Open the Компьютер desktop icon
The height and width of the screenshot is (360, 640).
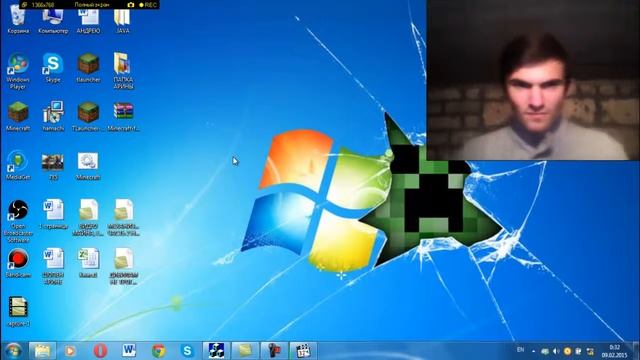(x=53, y=20)
